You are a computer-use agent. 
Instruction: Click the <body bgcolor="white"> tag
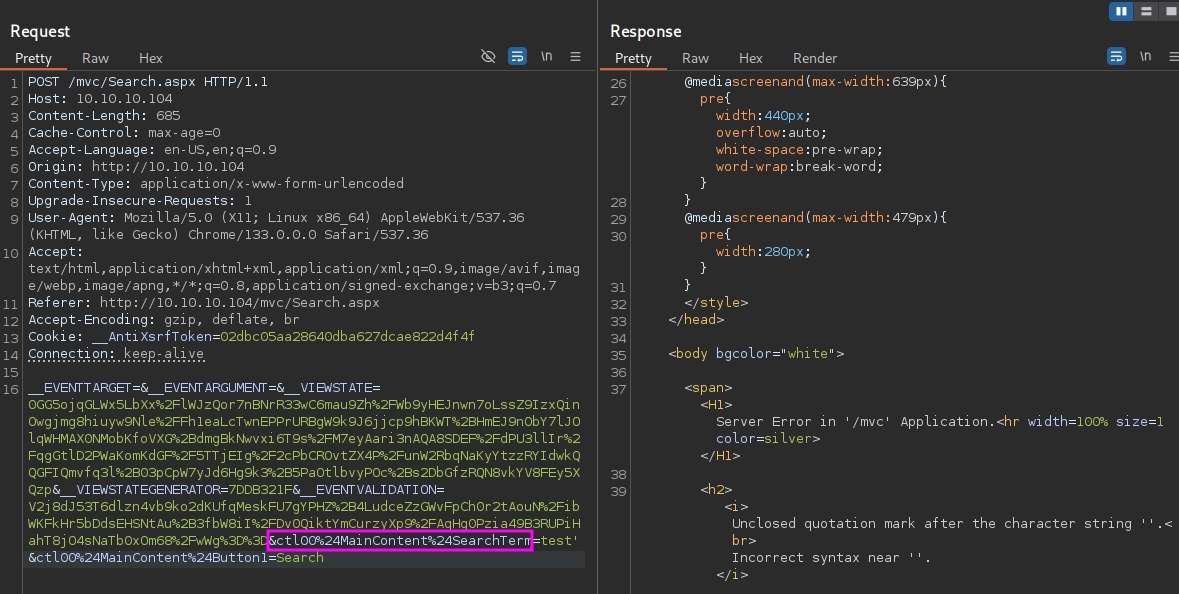pos(756,353)
